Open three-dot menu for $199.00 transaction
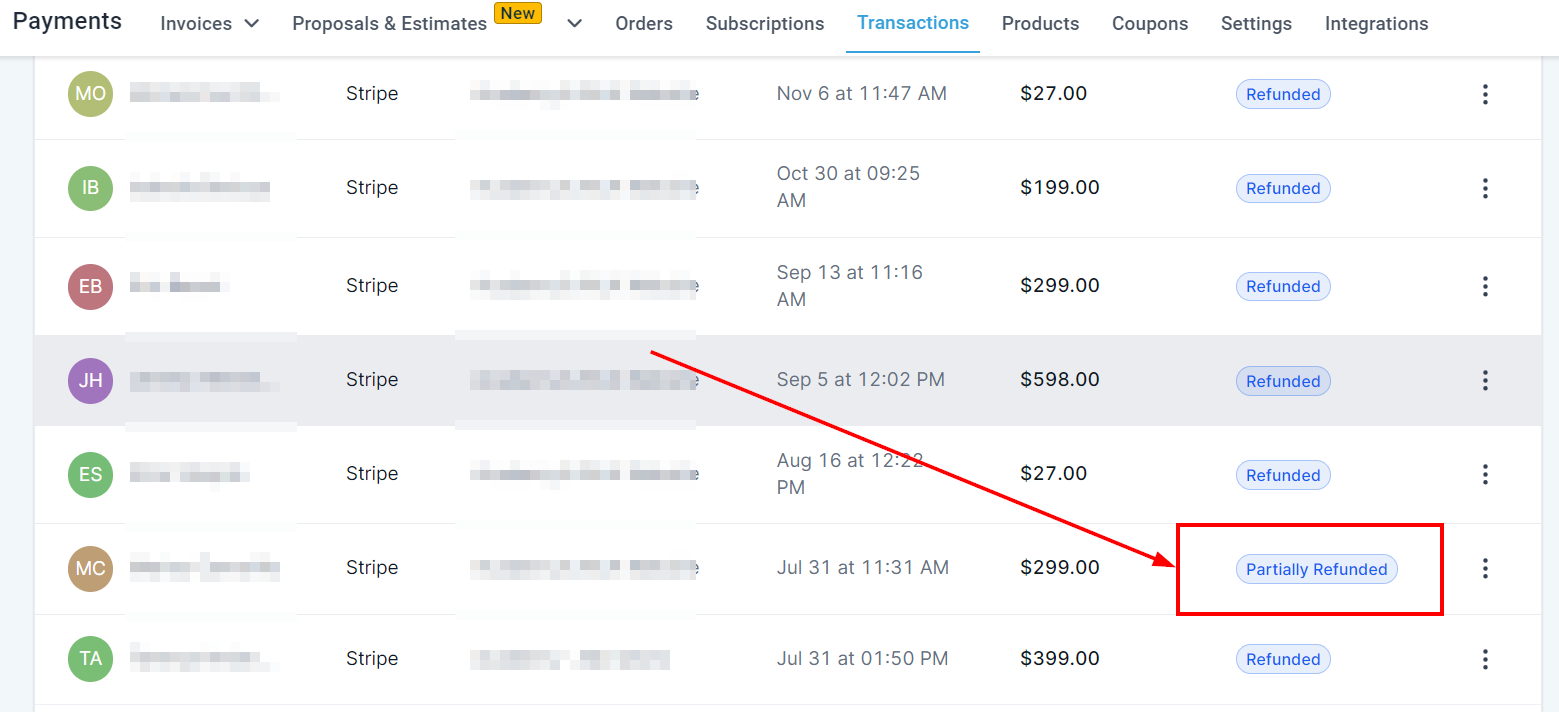 point(1485,188)
